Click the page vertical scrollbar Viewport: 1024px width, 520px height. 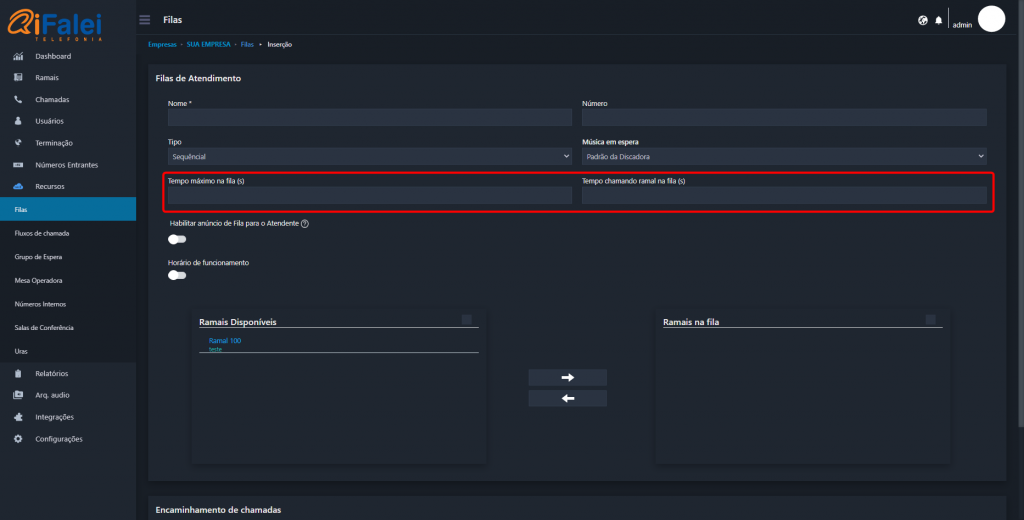click(x=1019, y=200)
